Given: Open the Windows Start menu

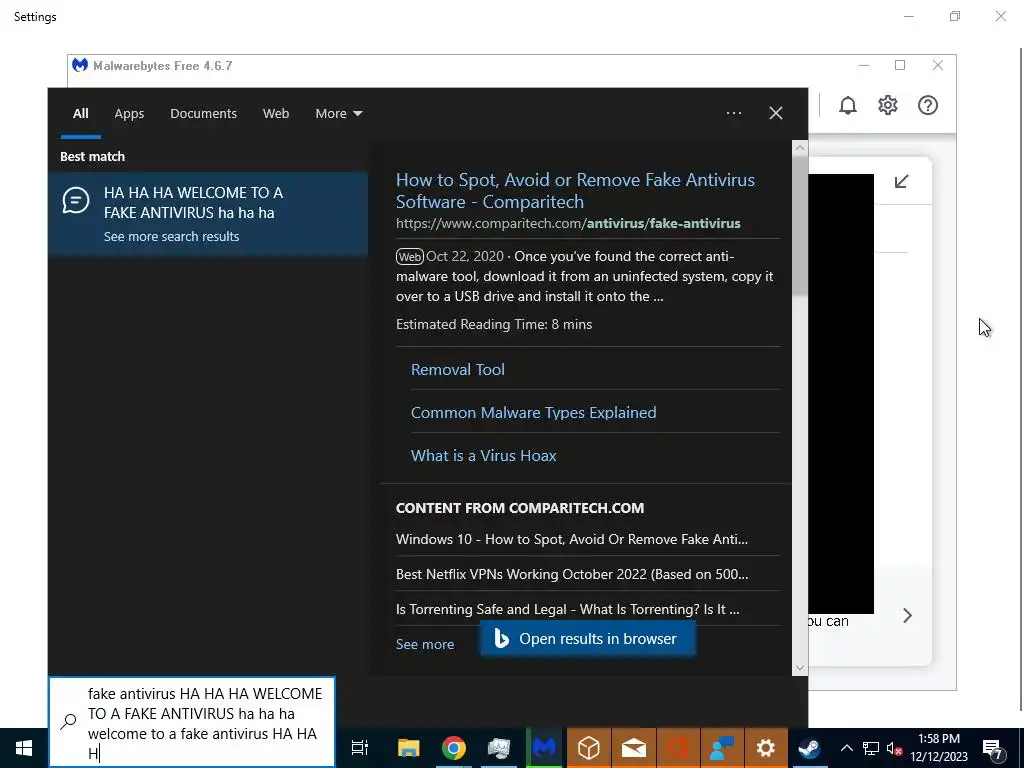Looking at the screenshot, I should pos(24,748).
